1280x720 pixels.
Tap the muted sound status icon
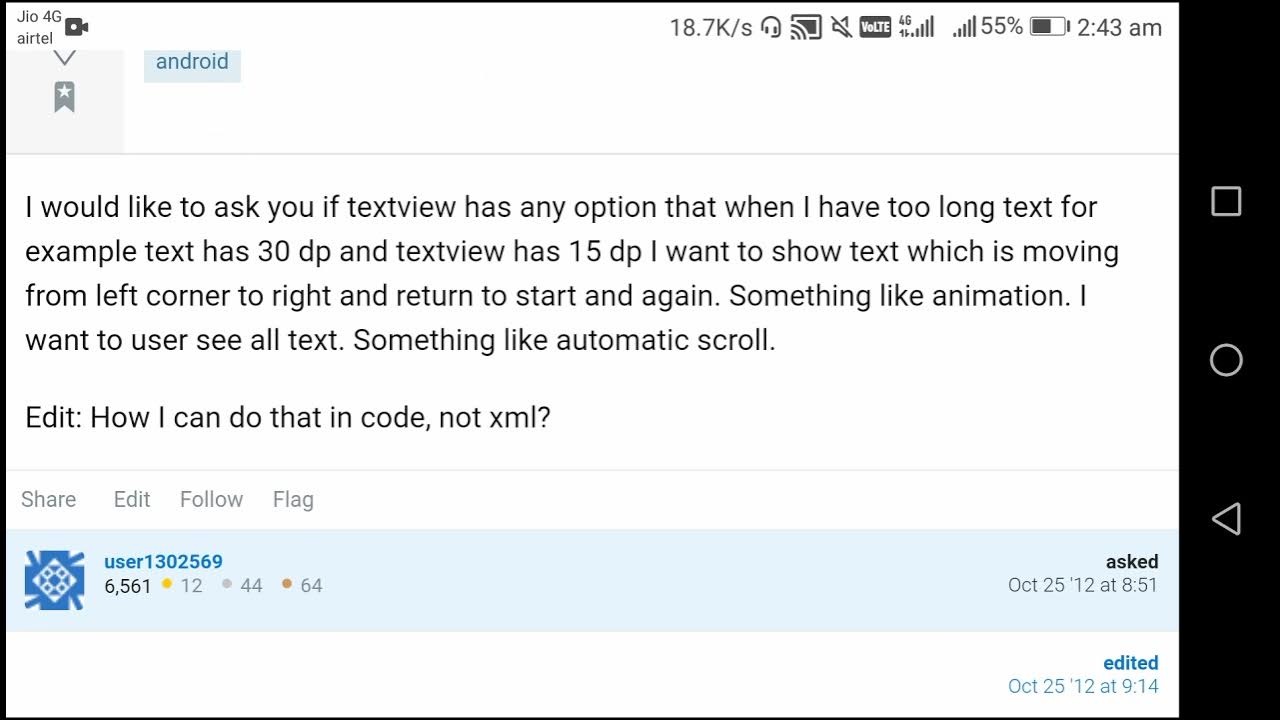pos(842,27)
